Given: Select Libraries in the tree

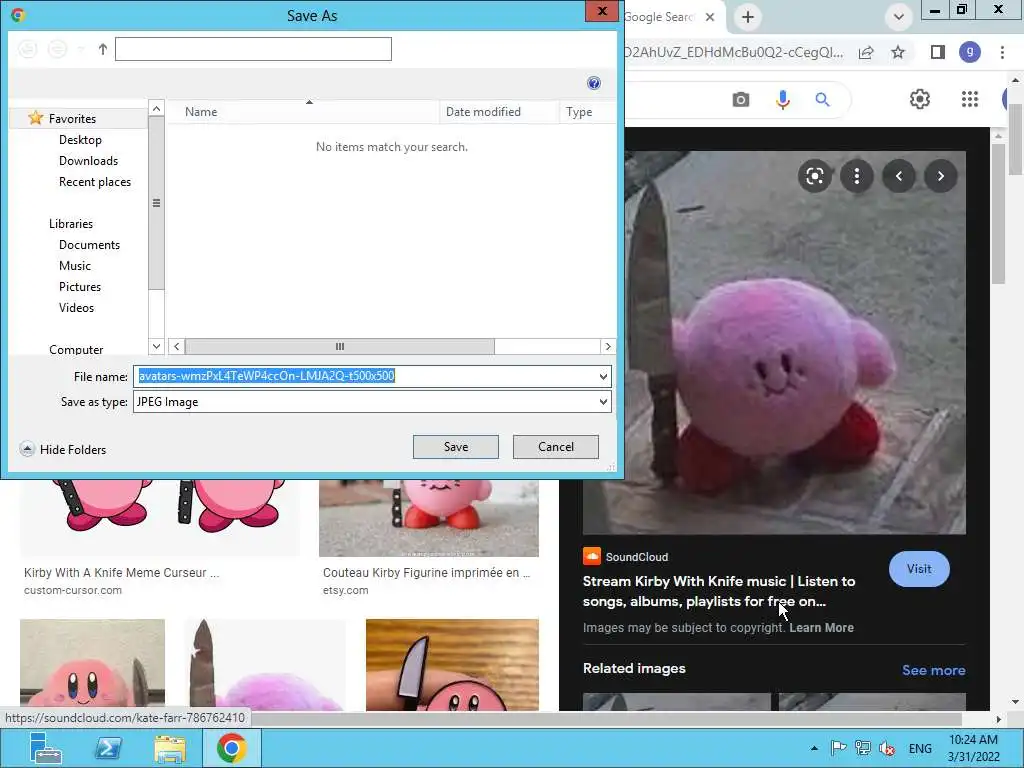Looking at the screenshot, I should click(71, 223).
